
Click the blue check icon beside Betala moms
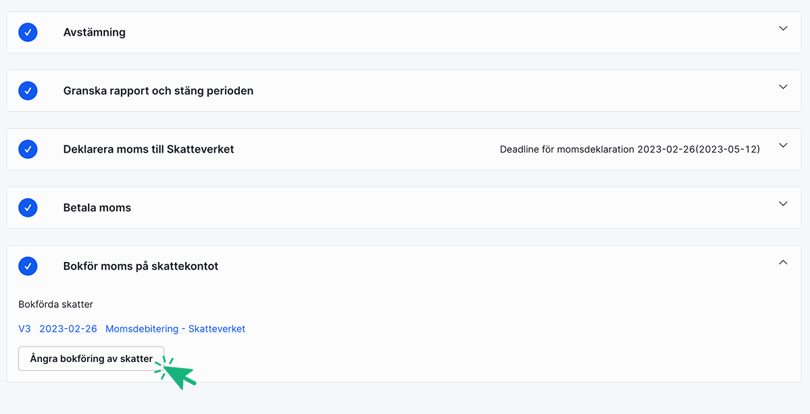pos(28,207)
